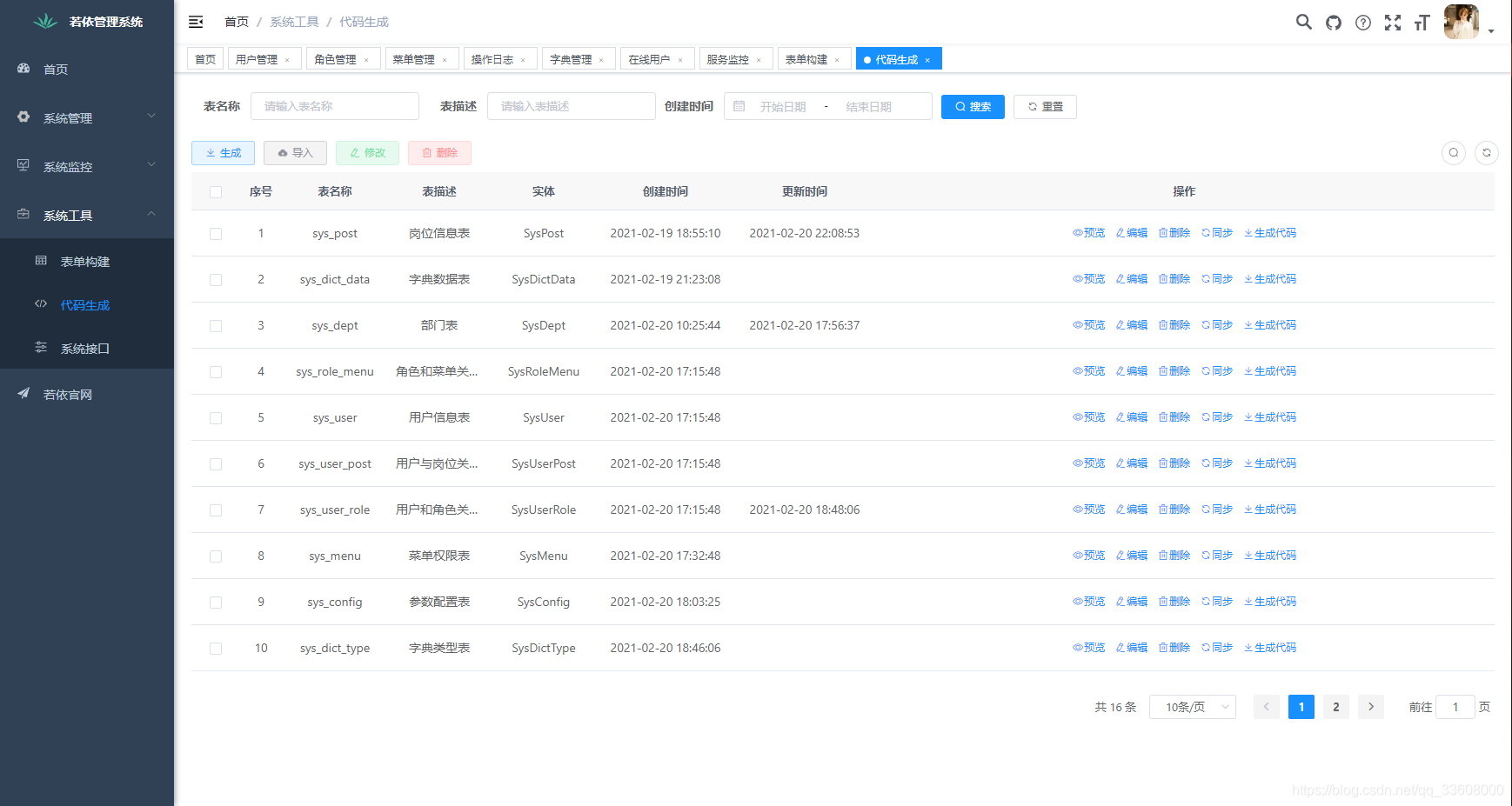Click the 导入 import button

point(295,153)
